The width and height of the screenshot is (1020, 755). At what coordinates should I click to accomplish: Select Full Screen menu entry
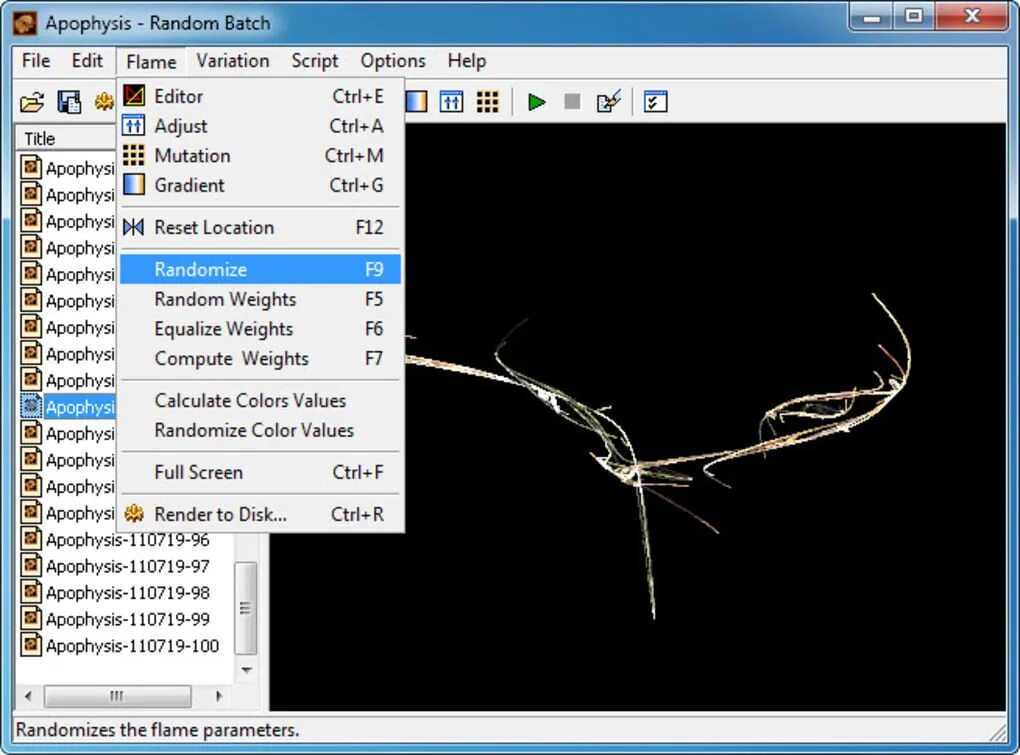point(260,472)
